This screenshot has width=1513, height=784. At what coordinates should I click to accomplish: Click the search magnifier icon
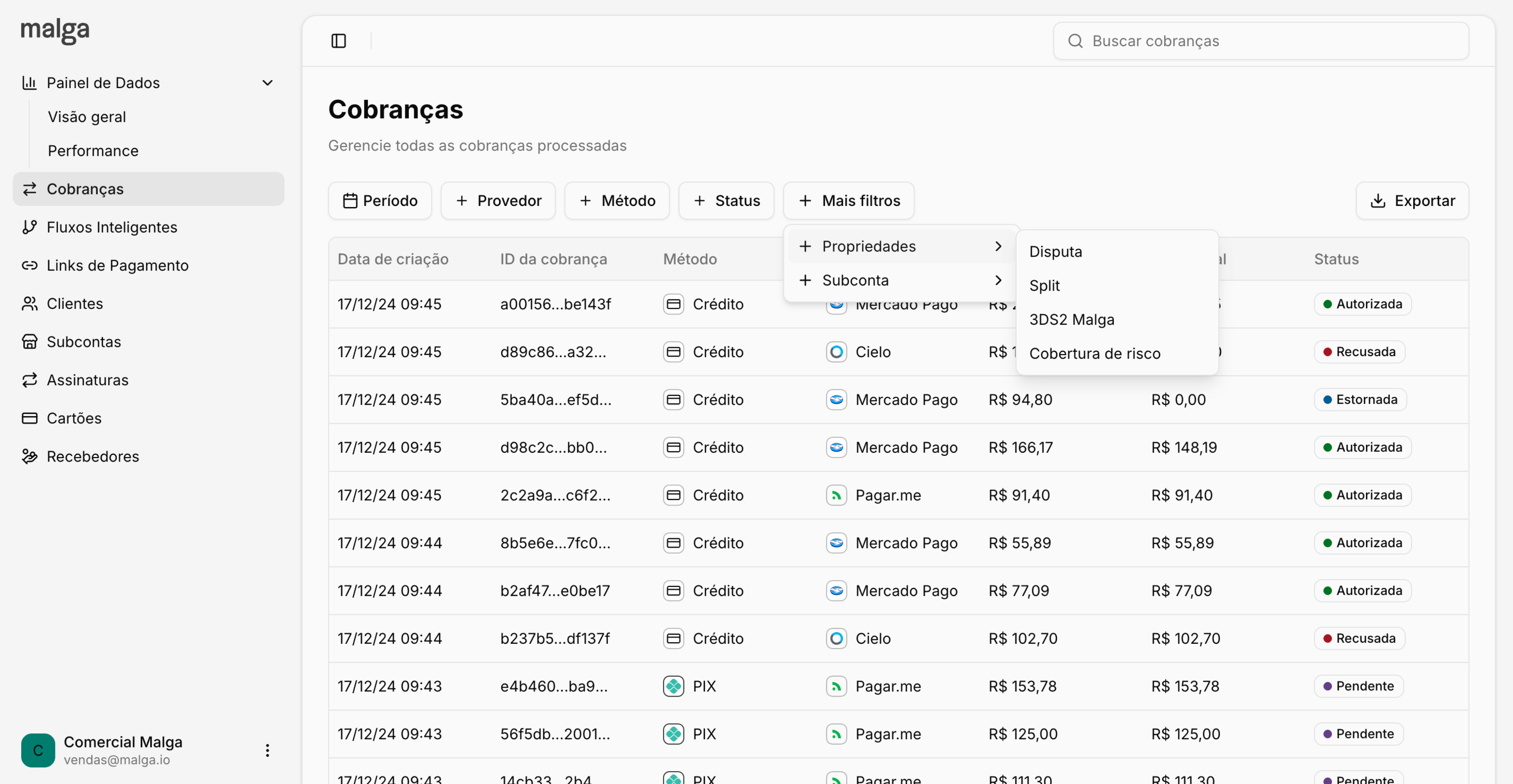1075,40
